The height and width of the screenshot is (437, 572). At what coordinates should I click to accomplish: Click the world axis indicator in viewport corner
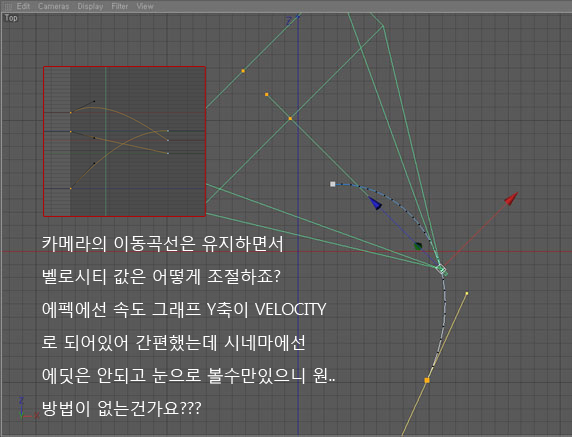click(27, 409)
